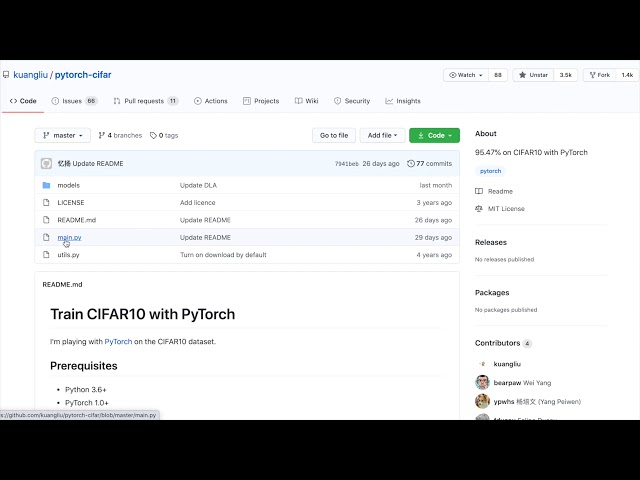Screen dimensions: 640x480
Task: Switch to the Issues tab
Action: (74, 101)
